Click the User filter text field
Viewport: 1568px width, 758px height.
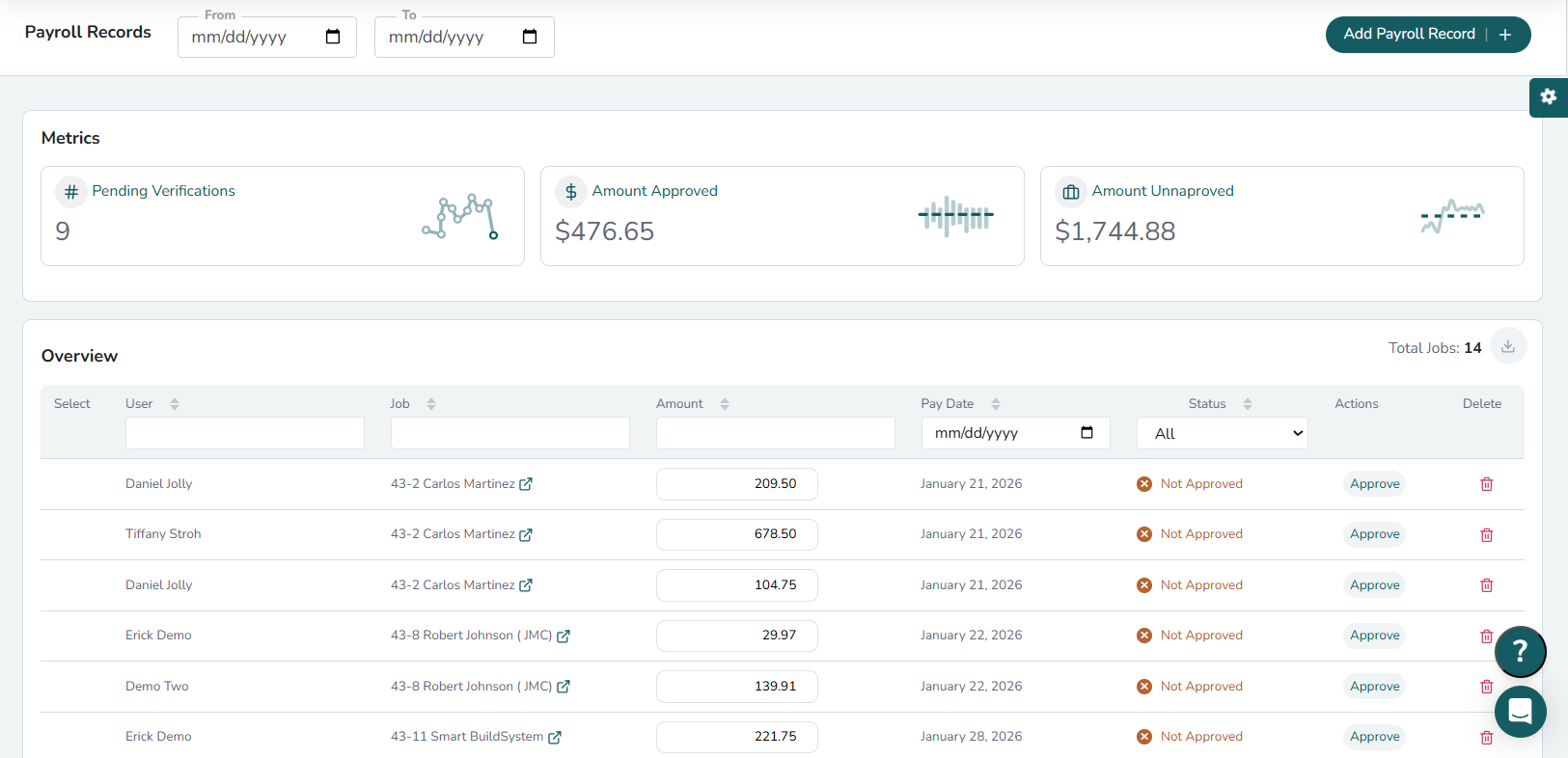point(245,434)
